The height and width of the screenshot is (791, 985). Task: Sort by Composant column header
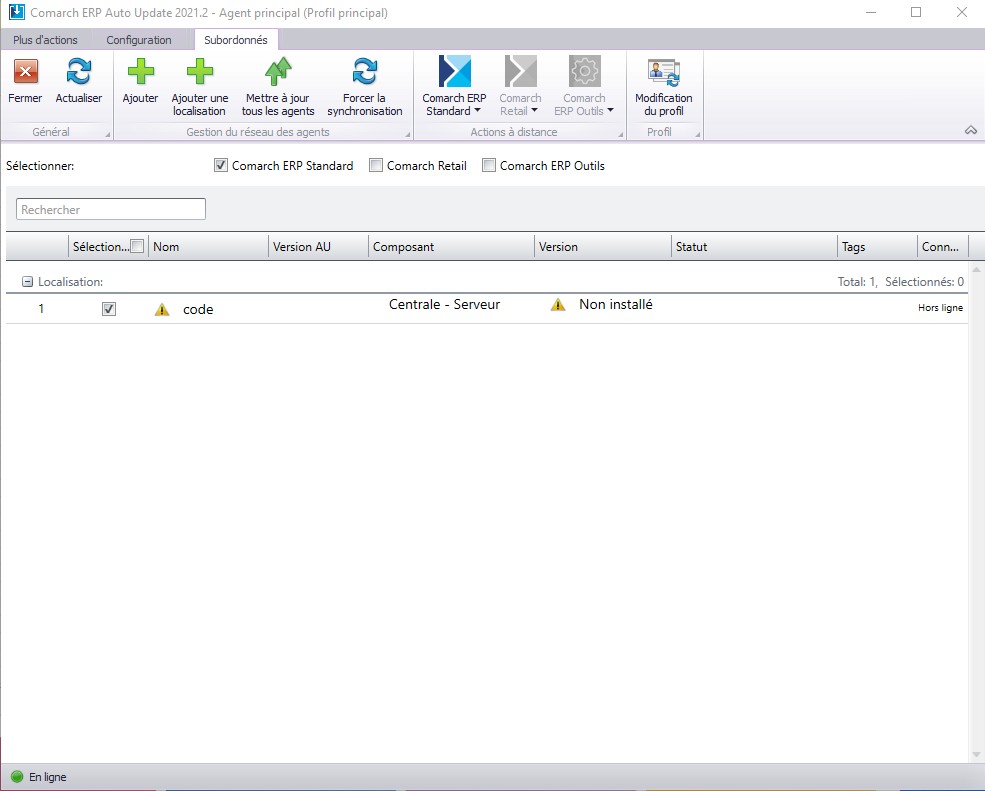tap(451, 247)
